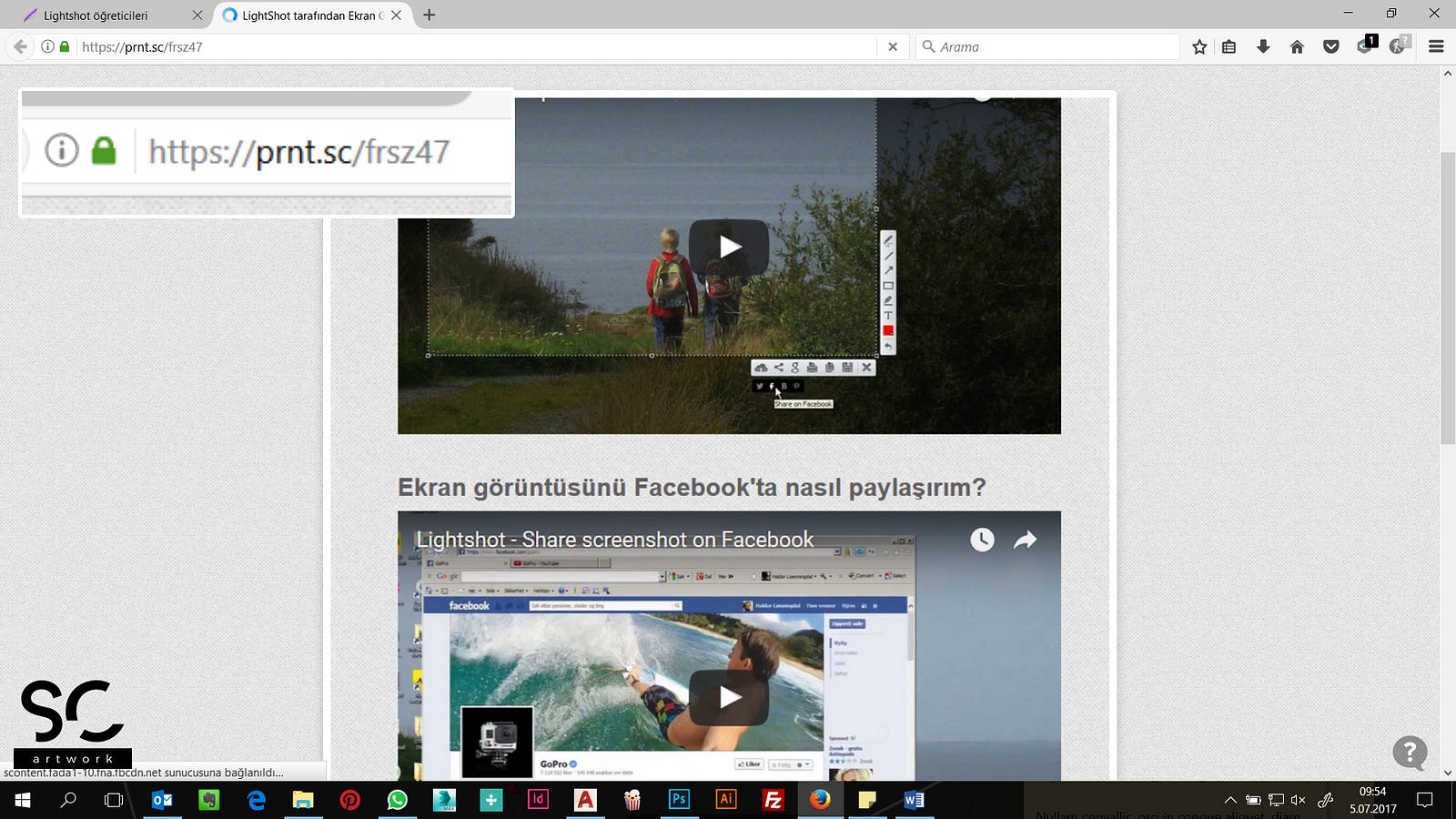Click the scrollbar up arrow

coord(1448,73)
